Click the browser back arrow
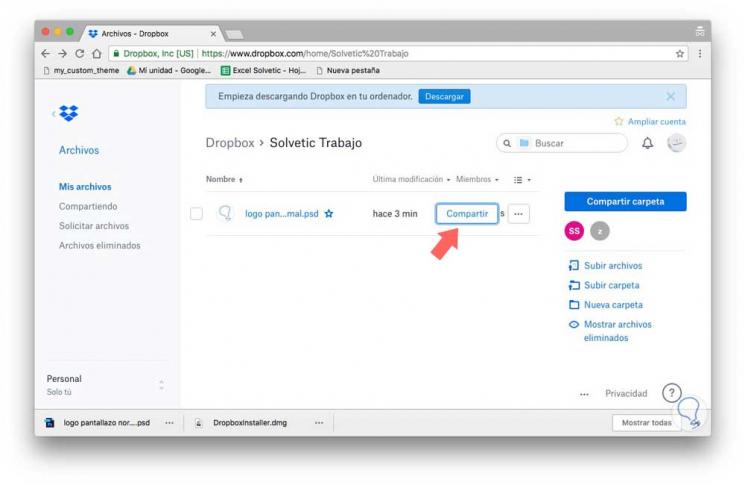 coord(46,54)
